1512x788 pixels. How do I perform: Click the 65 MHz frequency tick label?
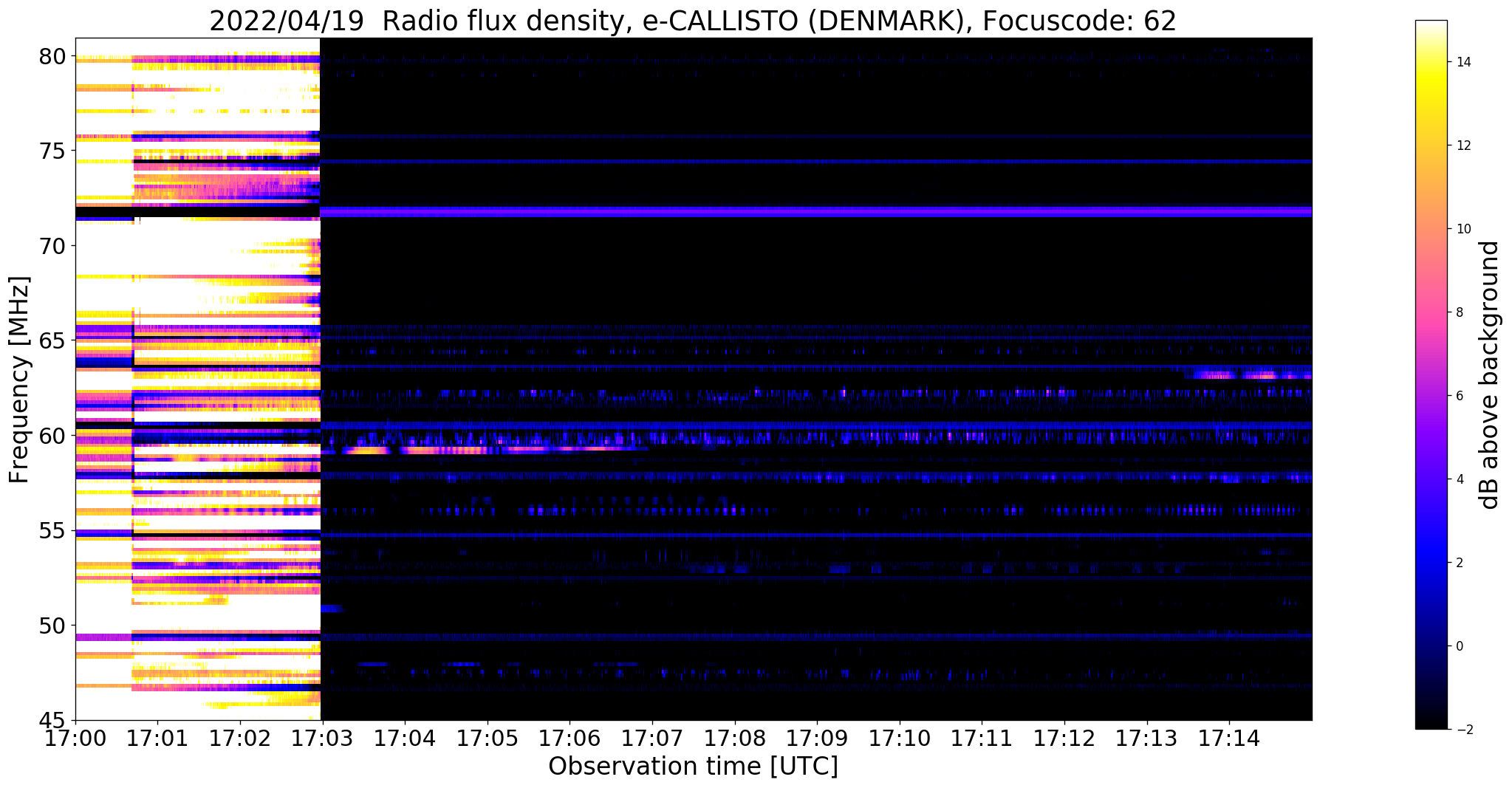[x=51, y=341]
